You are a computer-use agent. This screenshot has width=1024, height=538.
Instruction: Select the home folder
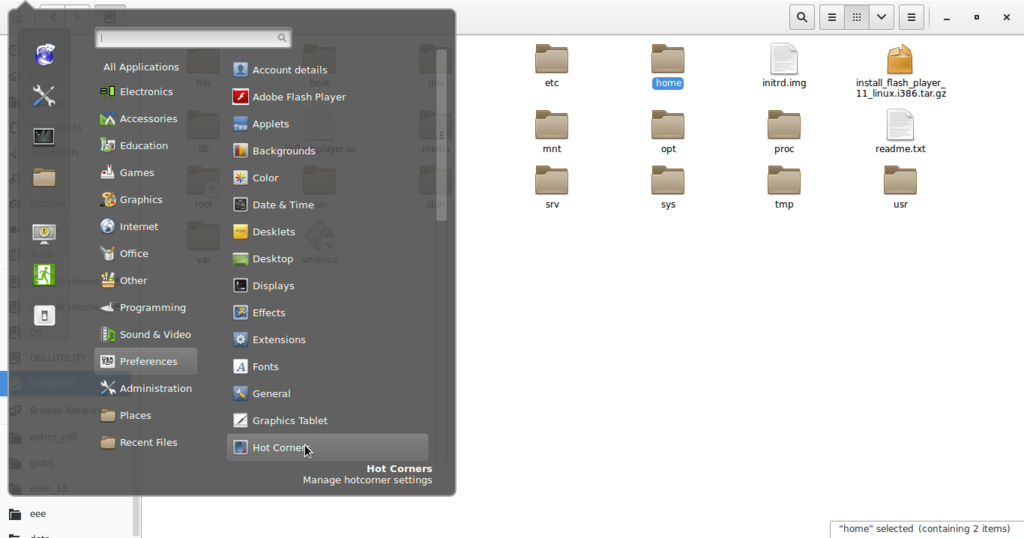pos(667,66)
